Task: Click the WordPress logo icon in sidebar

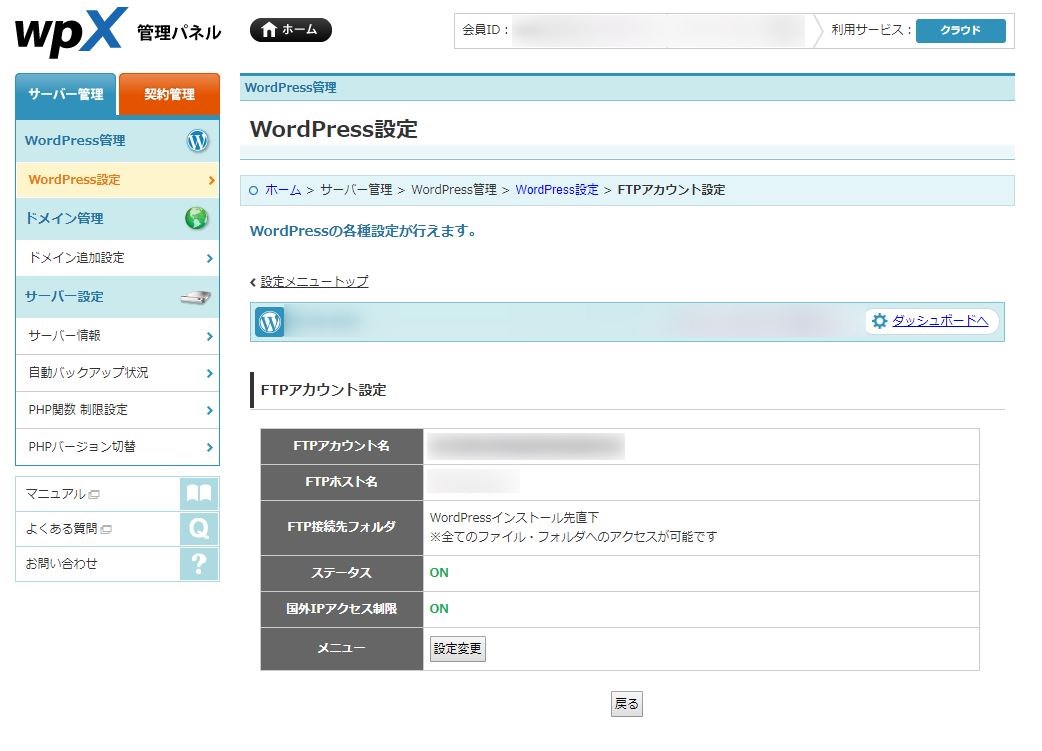Action: point(197,141)
